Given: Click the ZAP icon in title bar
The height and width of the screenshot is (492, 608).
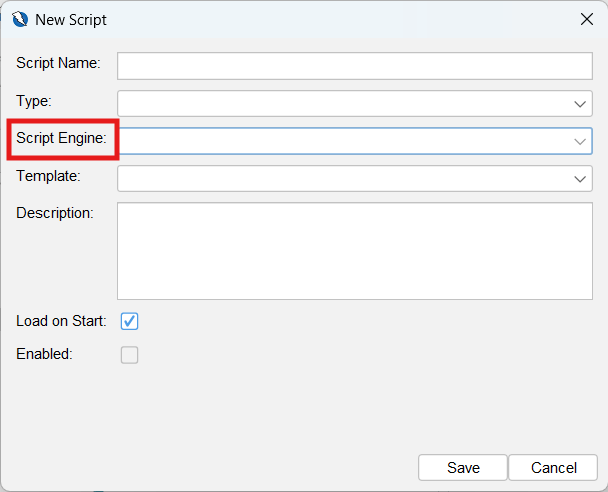Looking at the screenshot, I should [20, 19].
